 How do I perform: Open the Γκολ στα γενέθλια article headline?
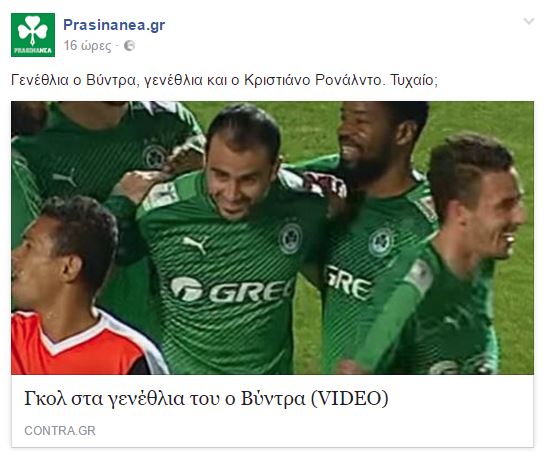[206, 398]
